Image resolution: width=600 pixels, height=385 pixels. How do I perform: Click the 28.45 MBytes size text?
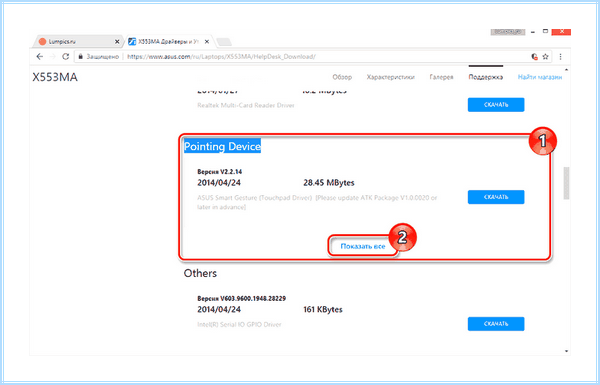click(x=329, y=183)
